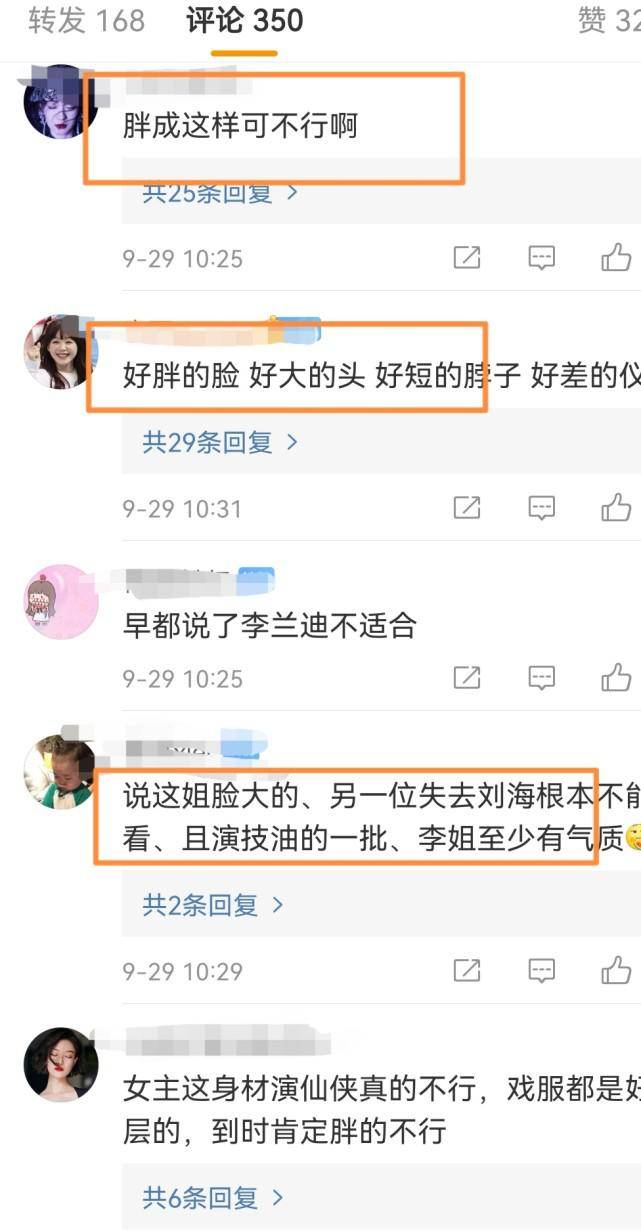This screenshot has width=641, height=1231.
Task: Select the 评论 350 tab
Action: tap(244, 21)
